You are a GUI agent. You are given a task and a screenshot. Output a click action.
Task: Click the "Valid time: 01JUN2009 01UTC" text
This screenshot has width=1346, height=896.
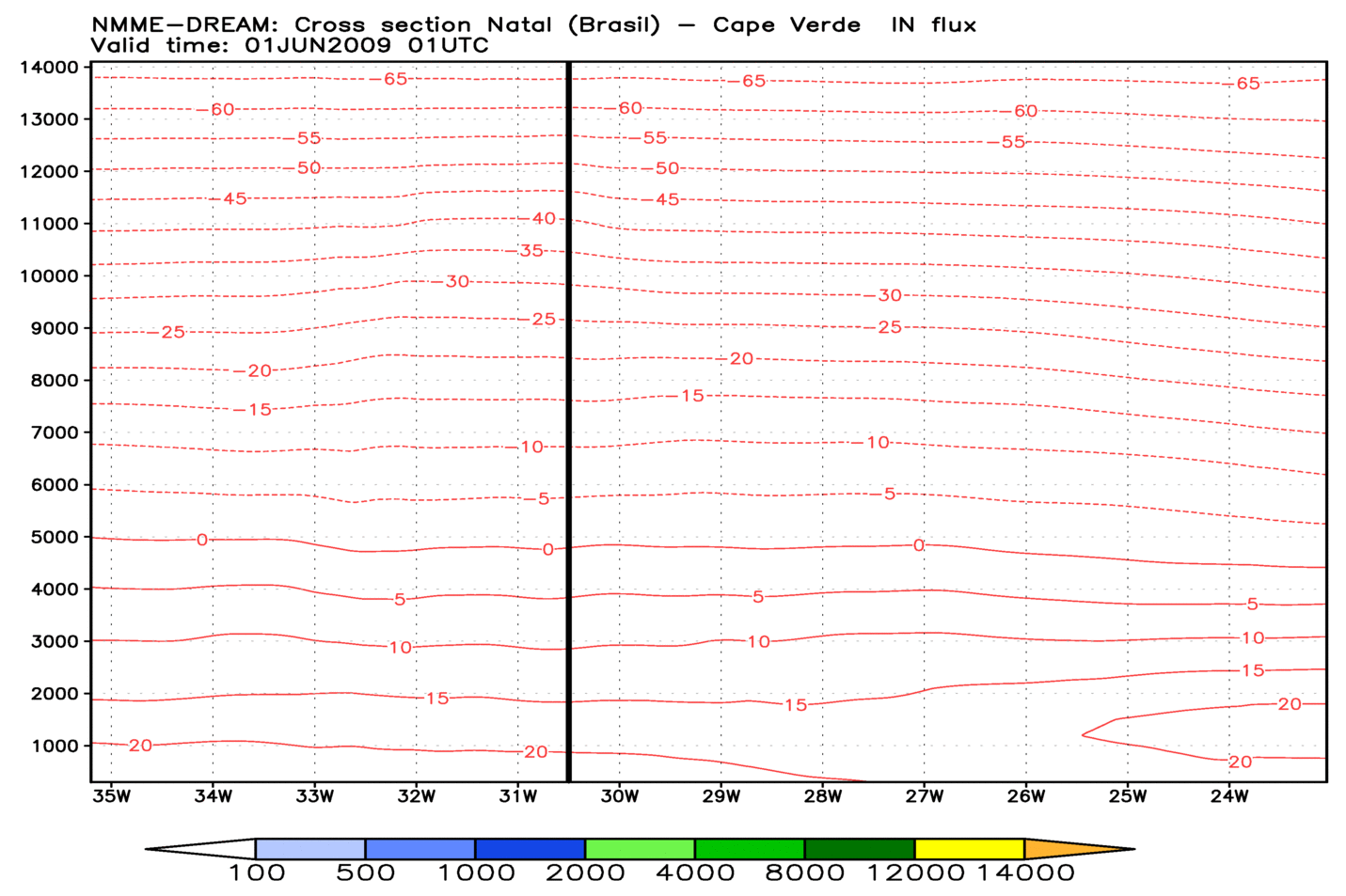coord(290,45)
